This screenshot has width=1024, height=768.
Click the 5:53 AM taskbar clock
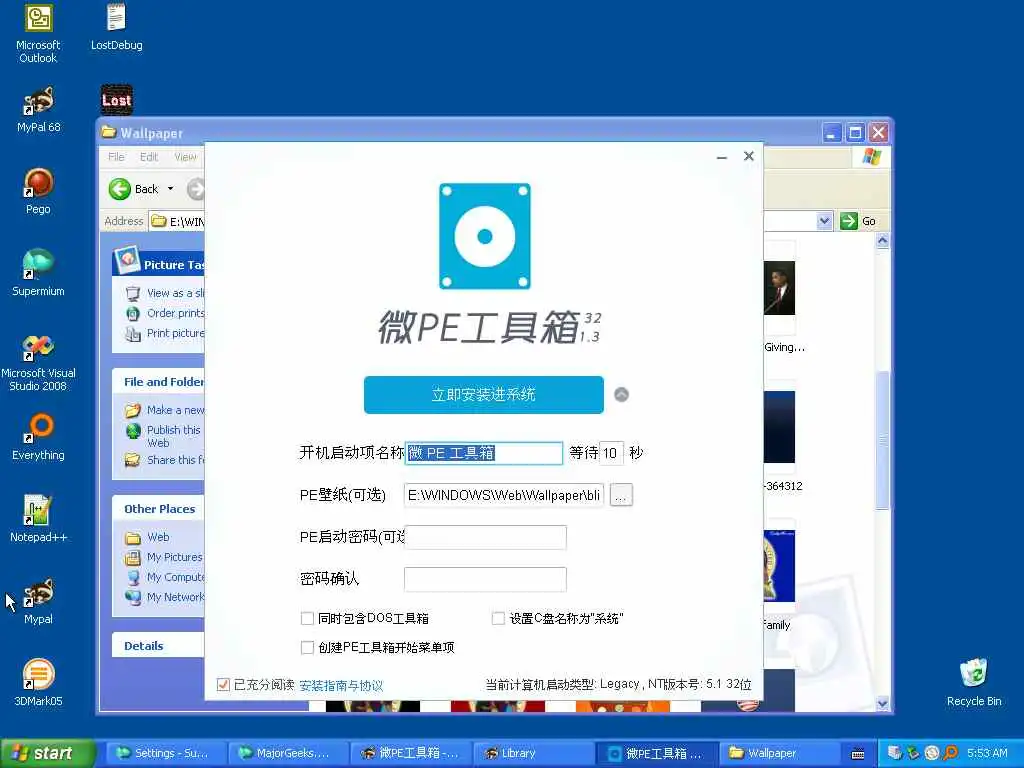pos(987,753)
